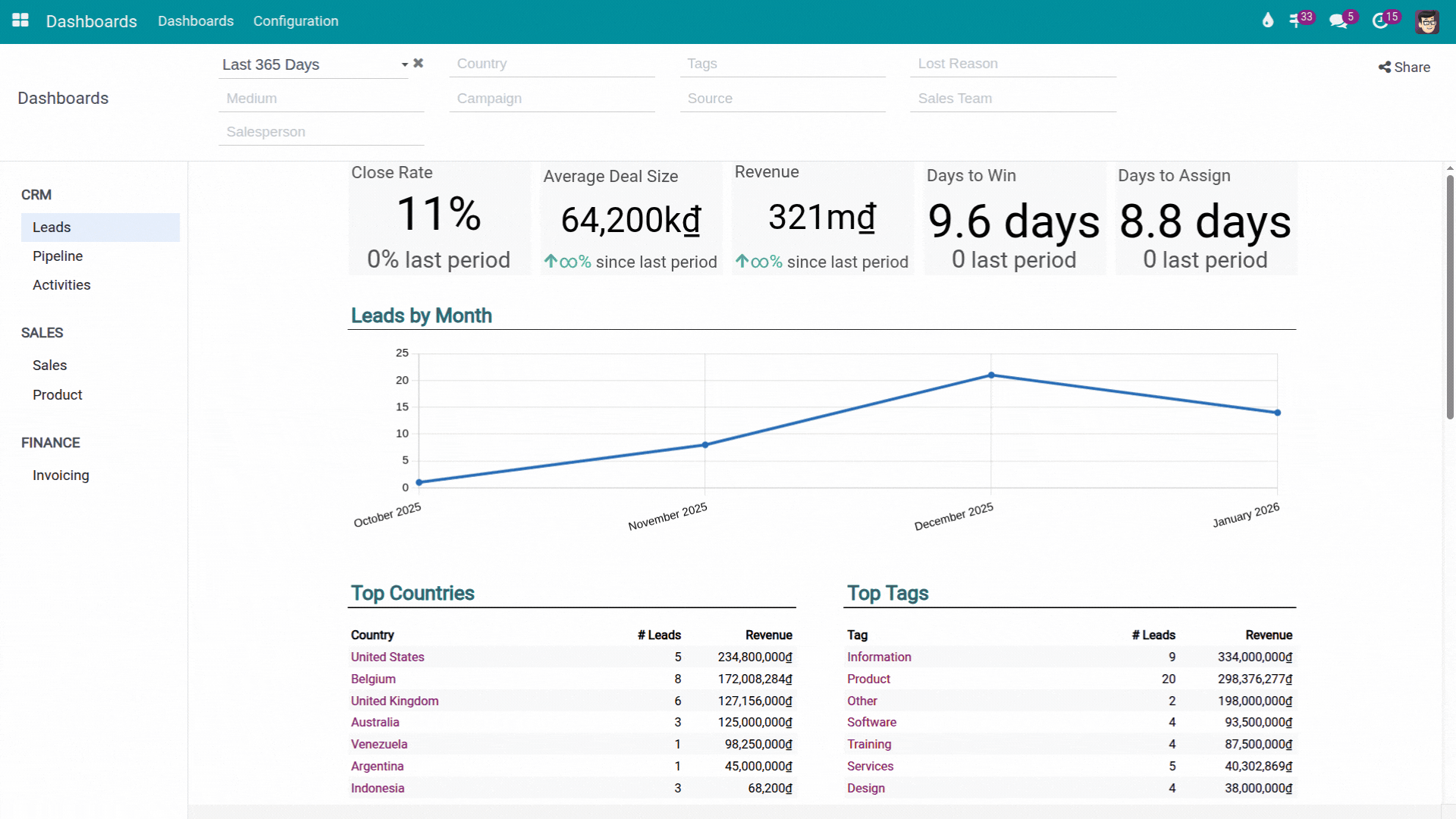Open Discuss messages icon showing 5
1456x819 pixels.
tap(1339, 20)
